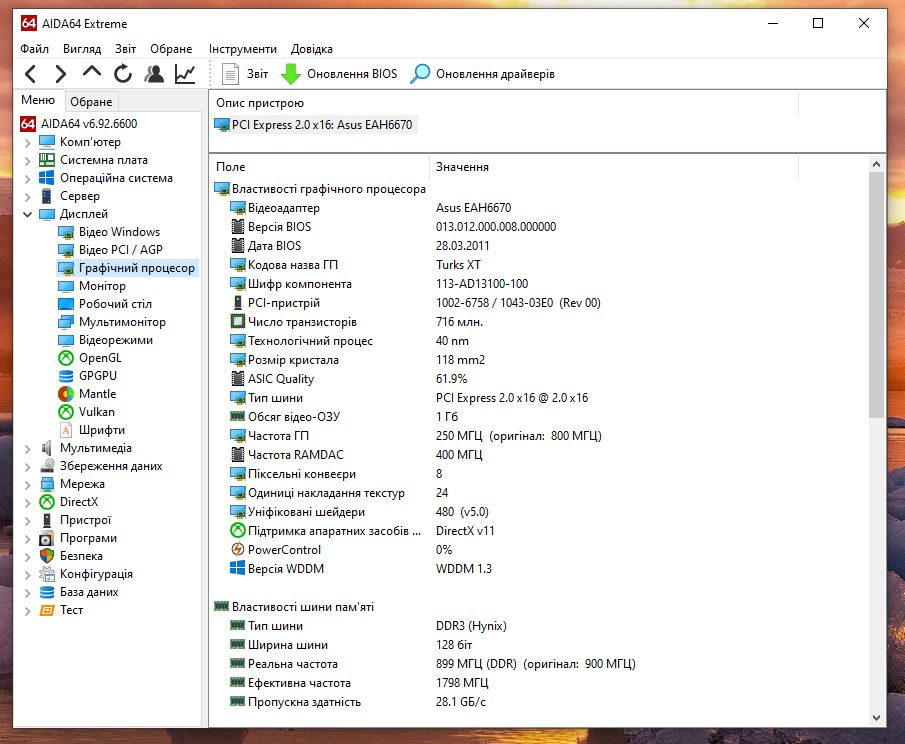
Task: Open the Обране menu in menu bar
Action: 171,49
